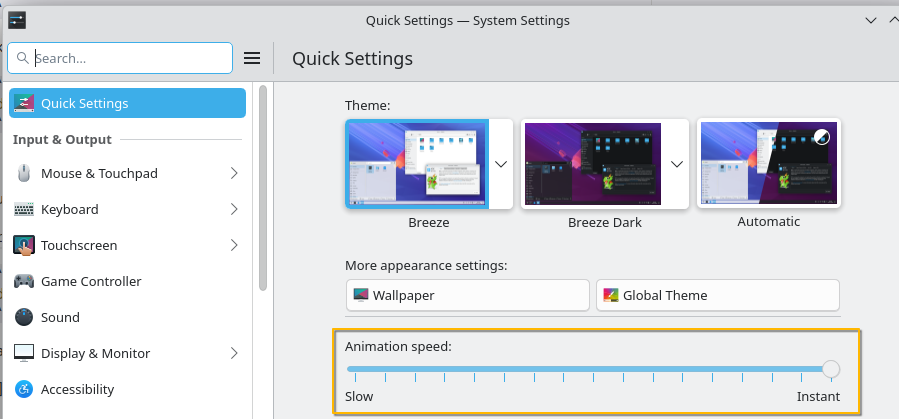The height and width of the screenshot is (419, 899).
Task: Focus the Search input field
Action: pos(130,58)
